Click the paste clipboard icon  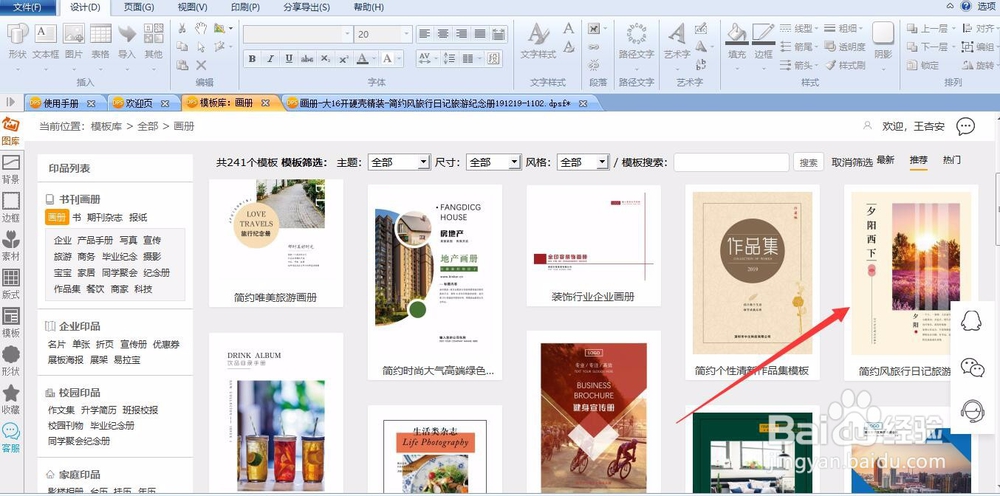[x=182, y=64]
